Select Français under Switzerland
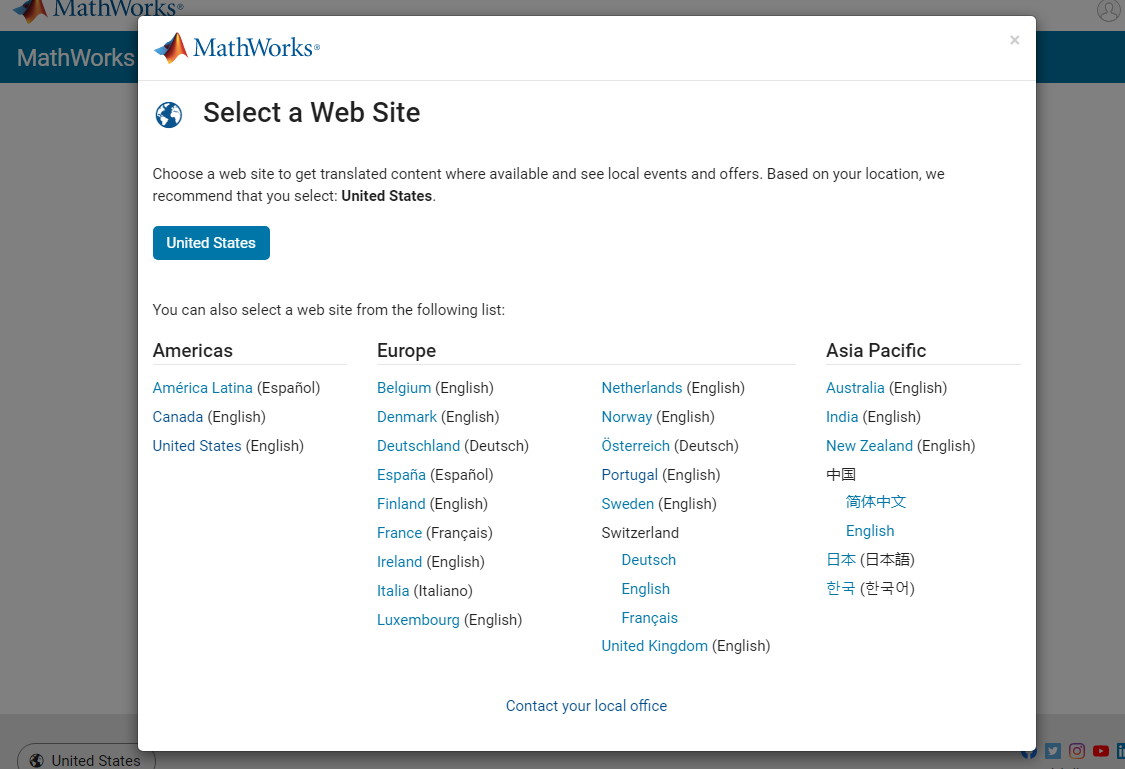This screenshot has width=1125, height=769. tap(649, 618)
